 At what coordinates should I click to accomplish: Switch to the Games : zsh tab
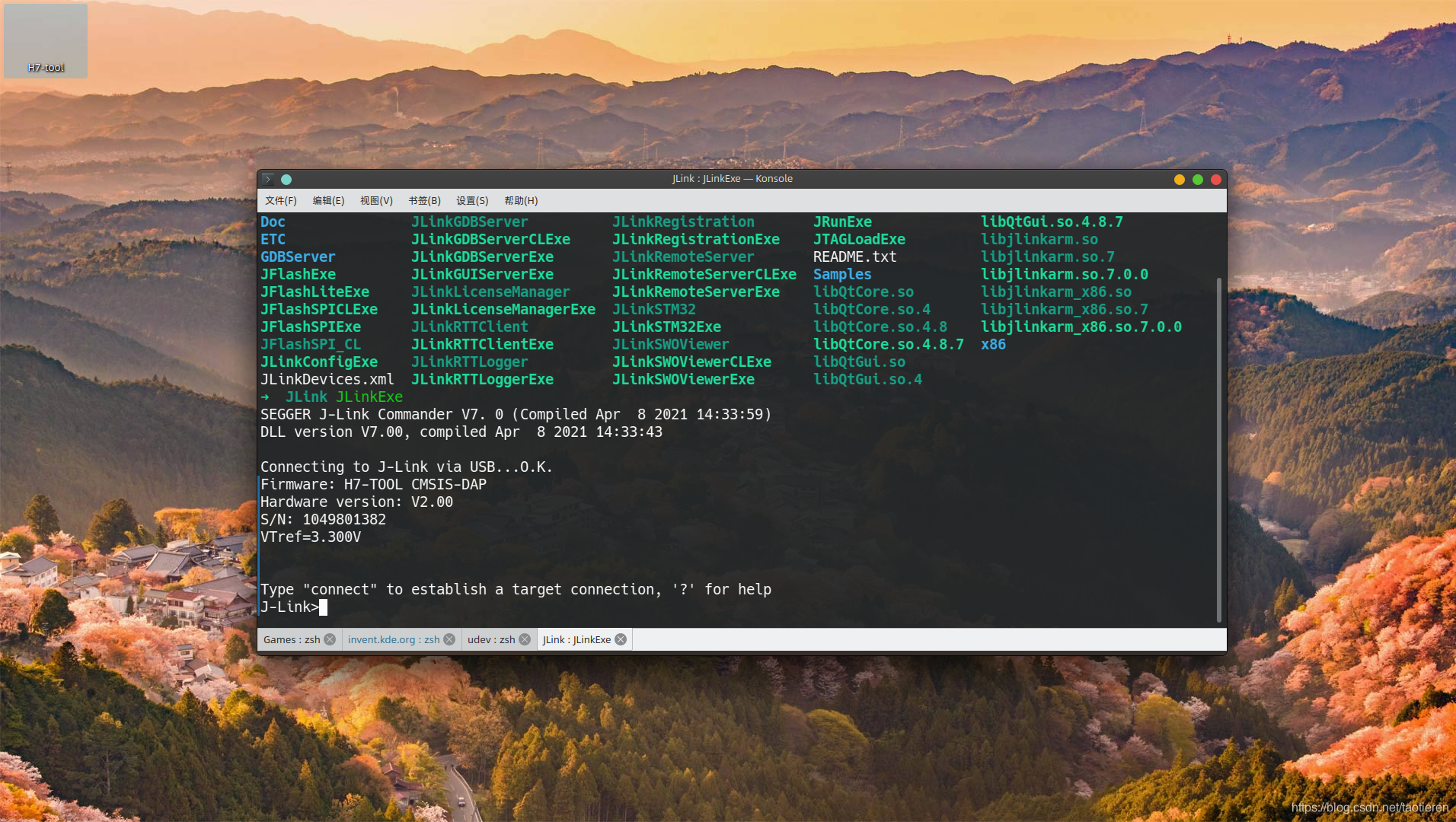point(292,639)
